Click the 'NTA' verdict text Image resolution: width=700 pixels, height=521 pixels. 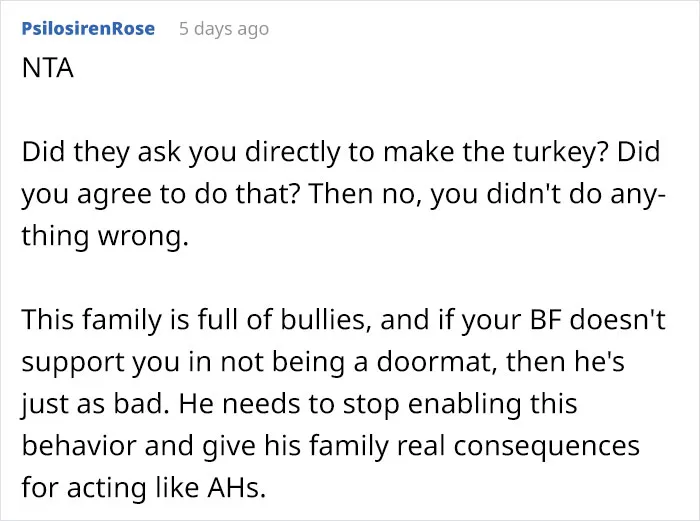tap(48, 69)
